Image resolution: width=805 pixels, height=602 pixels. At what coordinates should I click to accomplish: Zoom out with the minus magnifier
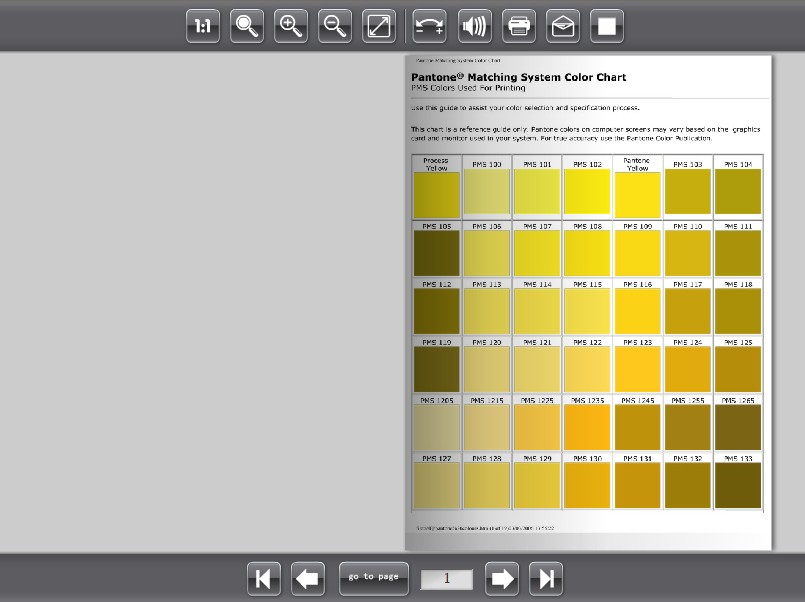[x=335, y=26]
